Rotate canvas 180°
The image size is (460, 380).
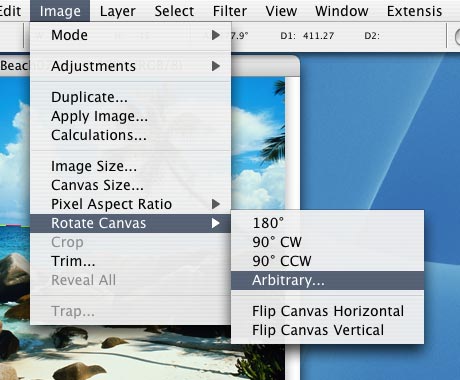click(327, 223)
